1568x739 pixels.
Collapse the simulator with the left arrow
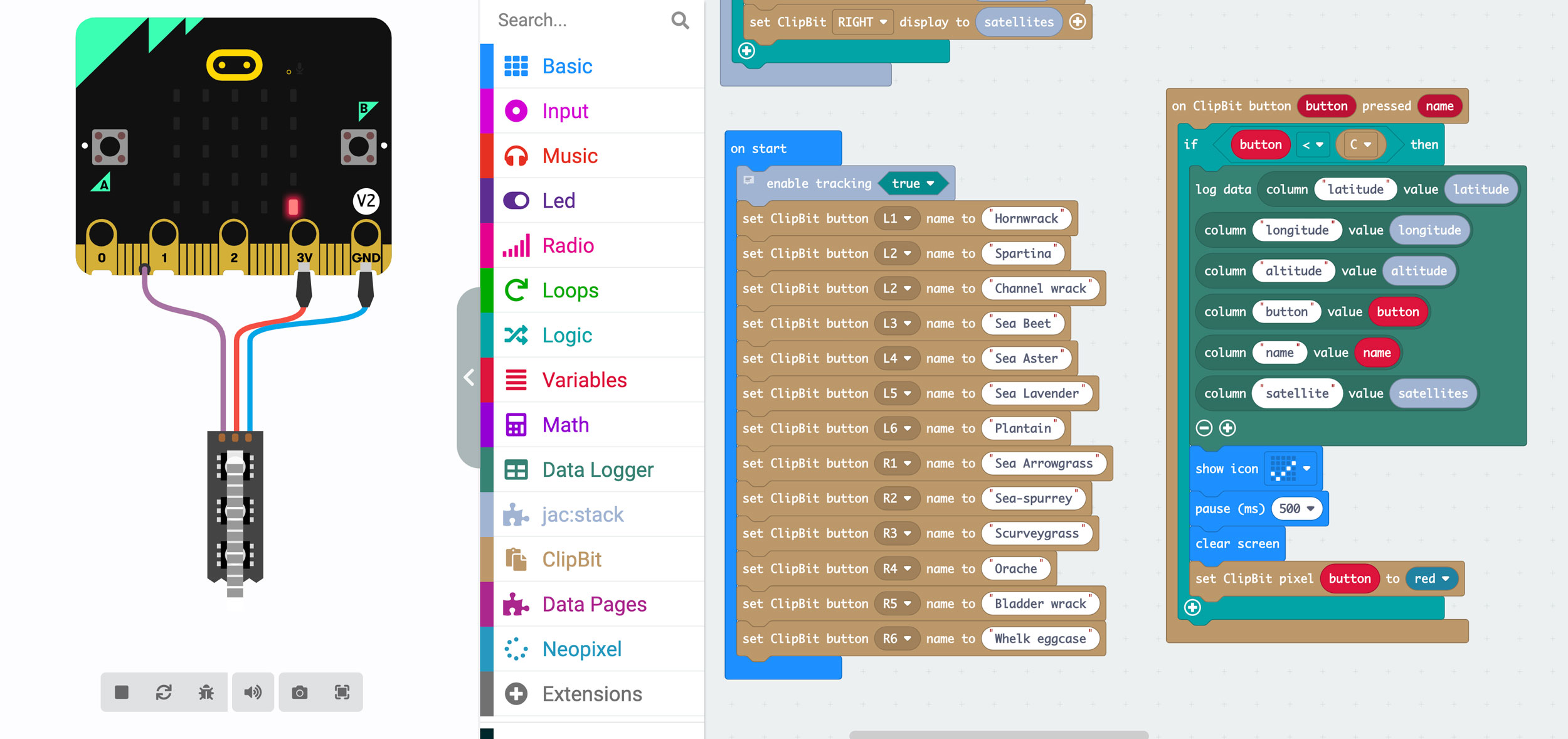[469, 377]
